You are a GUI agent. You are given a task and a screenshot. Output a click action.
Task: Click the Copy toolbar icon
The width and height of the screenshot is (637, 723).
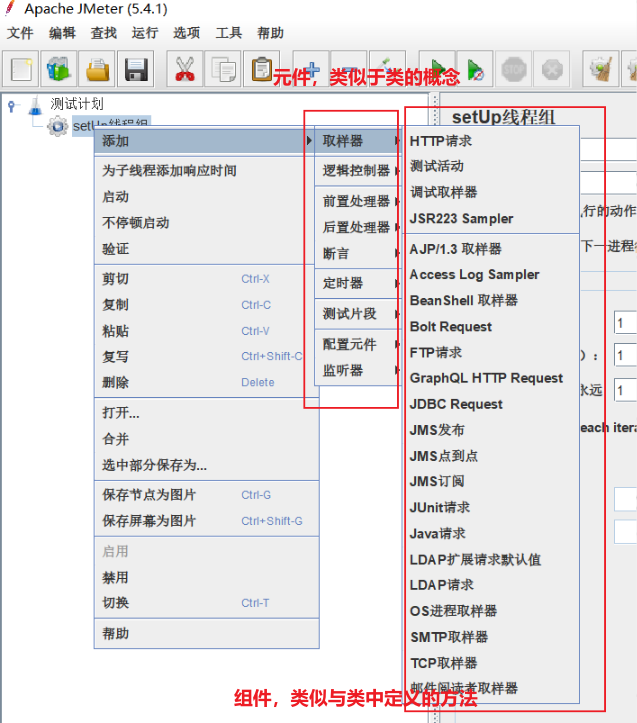(223, 69)
